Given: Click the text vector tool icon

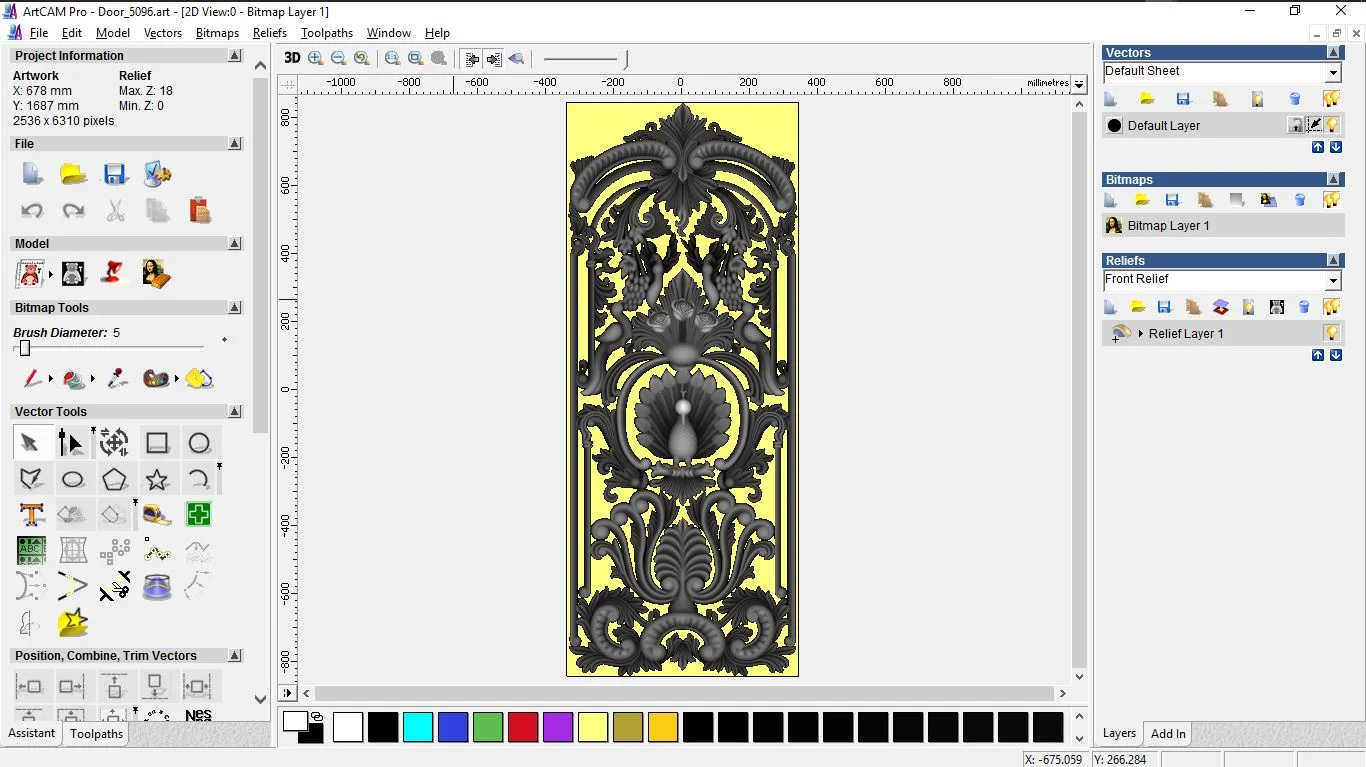Looking at the screenshot, I should [32, 515].
